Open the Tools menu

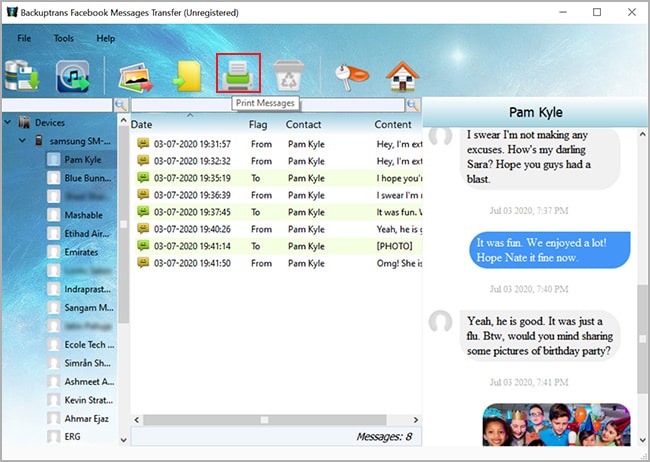click(63, 38)
